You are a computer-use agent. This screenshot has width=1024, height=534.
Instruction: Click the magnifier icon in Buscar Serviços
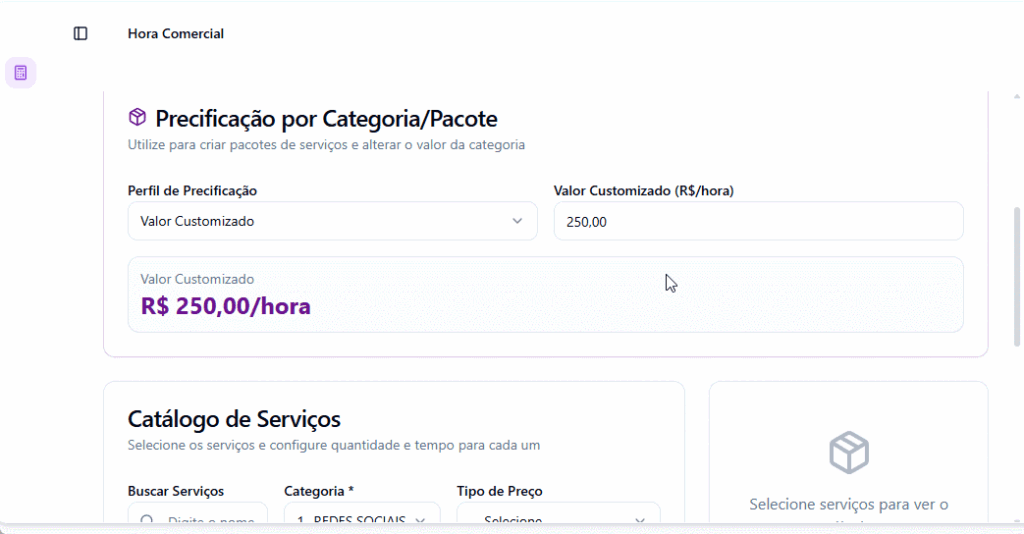(x=147, y=520)
